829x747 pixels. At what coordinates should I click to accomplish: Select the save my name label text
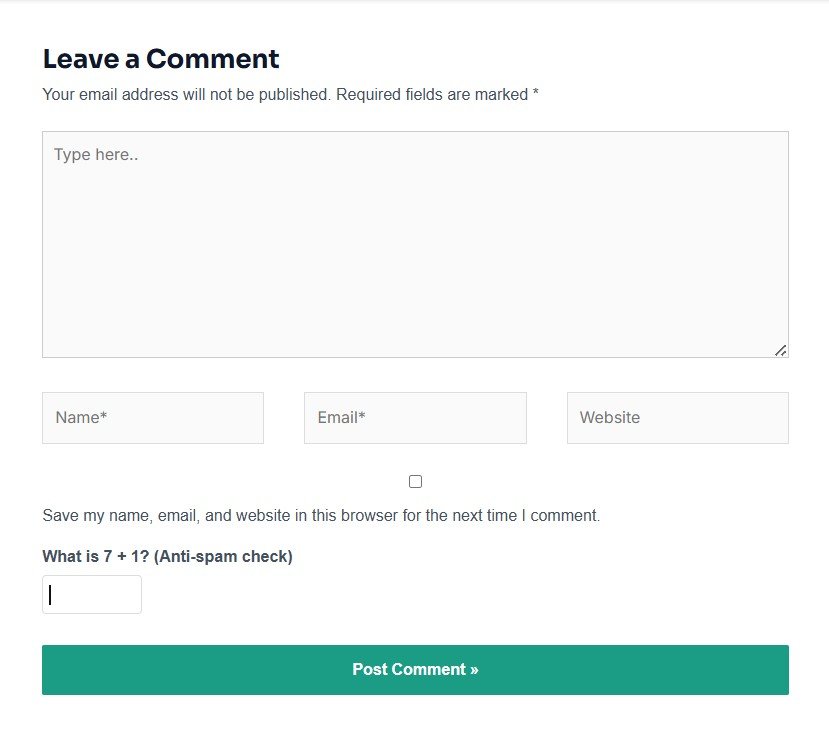pyautogui.click(x=320, y=515)
